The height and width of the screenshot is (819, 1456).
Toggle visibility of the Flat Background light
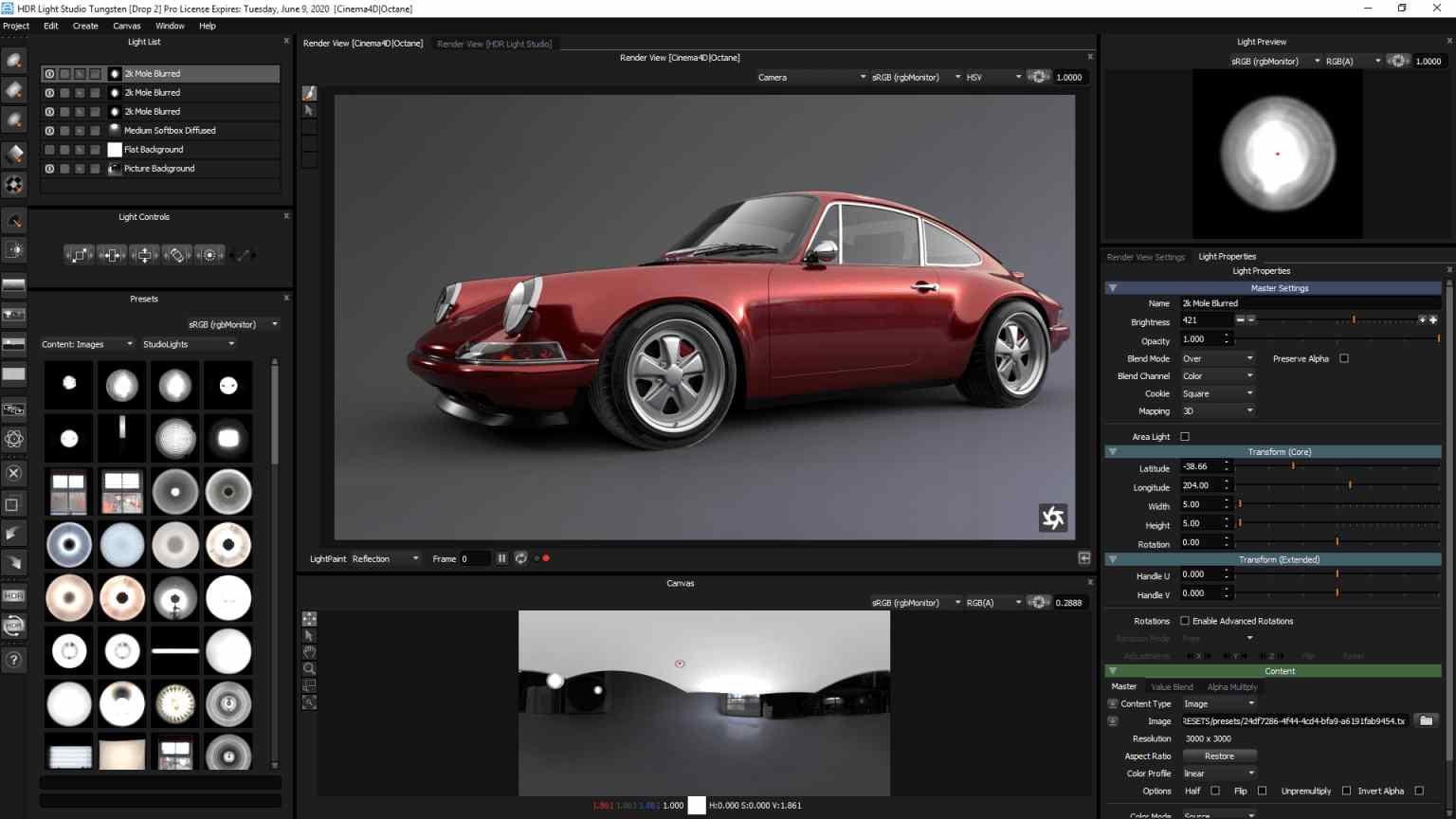click(49, 149)
